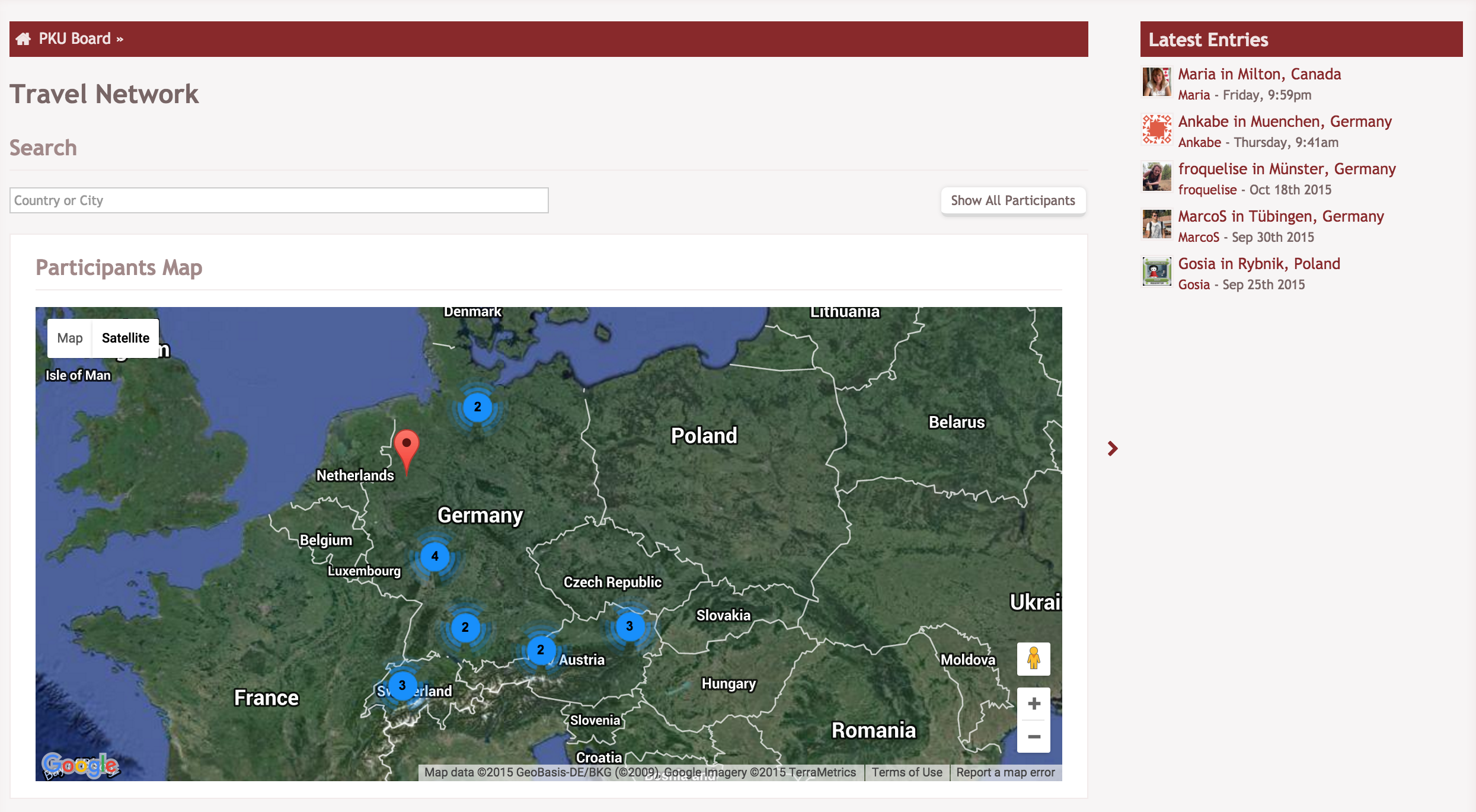Click the Isle of Man map label

[78, 375]
